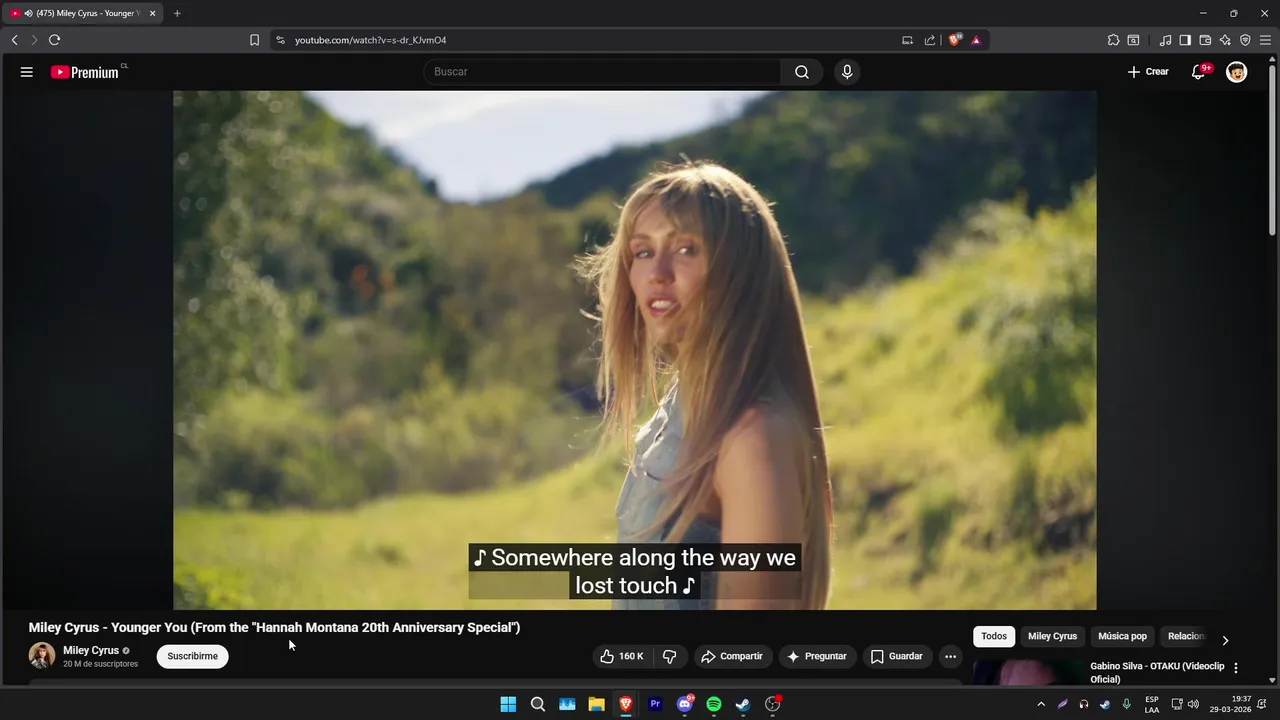
Task: Click the search magnifier button
Action: click(802, 72)
